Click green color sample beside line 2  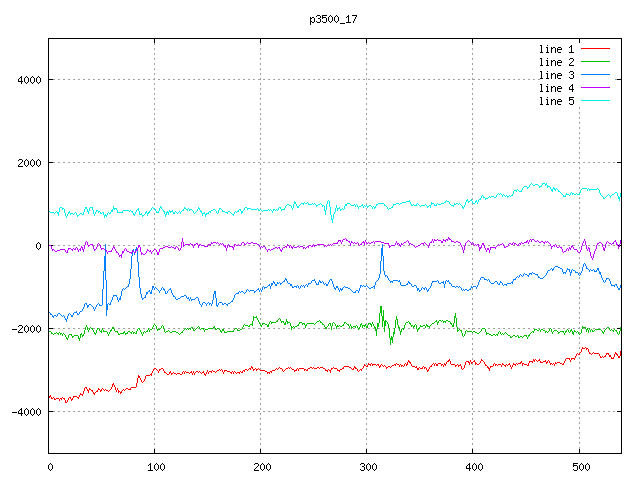595,62
